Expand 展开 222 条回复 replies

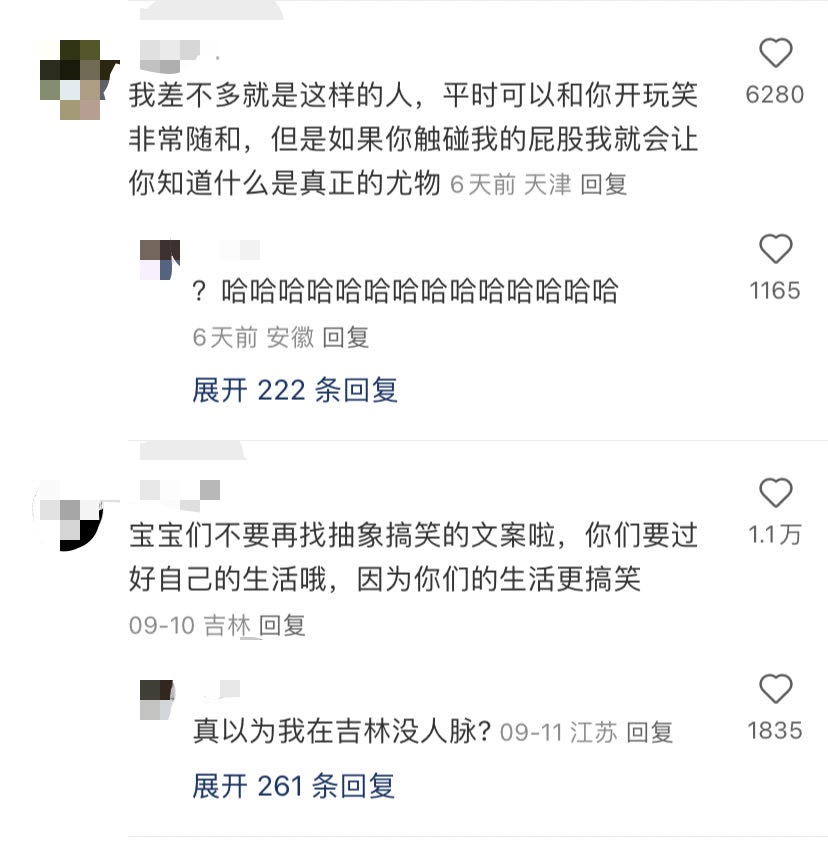[x=295, y=390]
